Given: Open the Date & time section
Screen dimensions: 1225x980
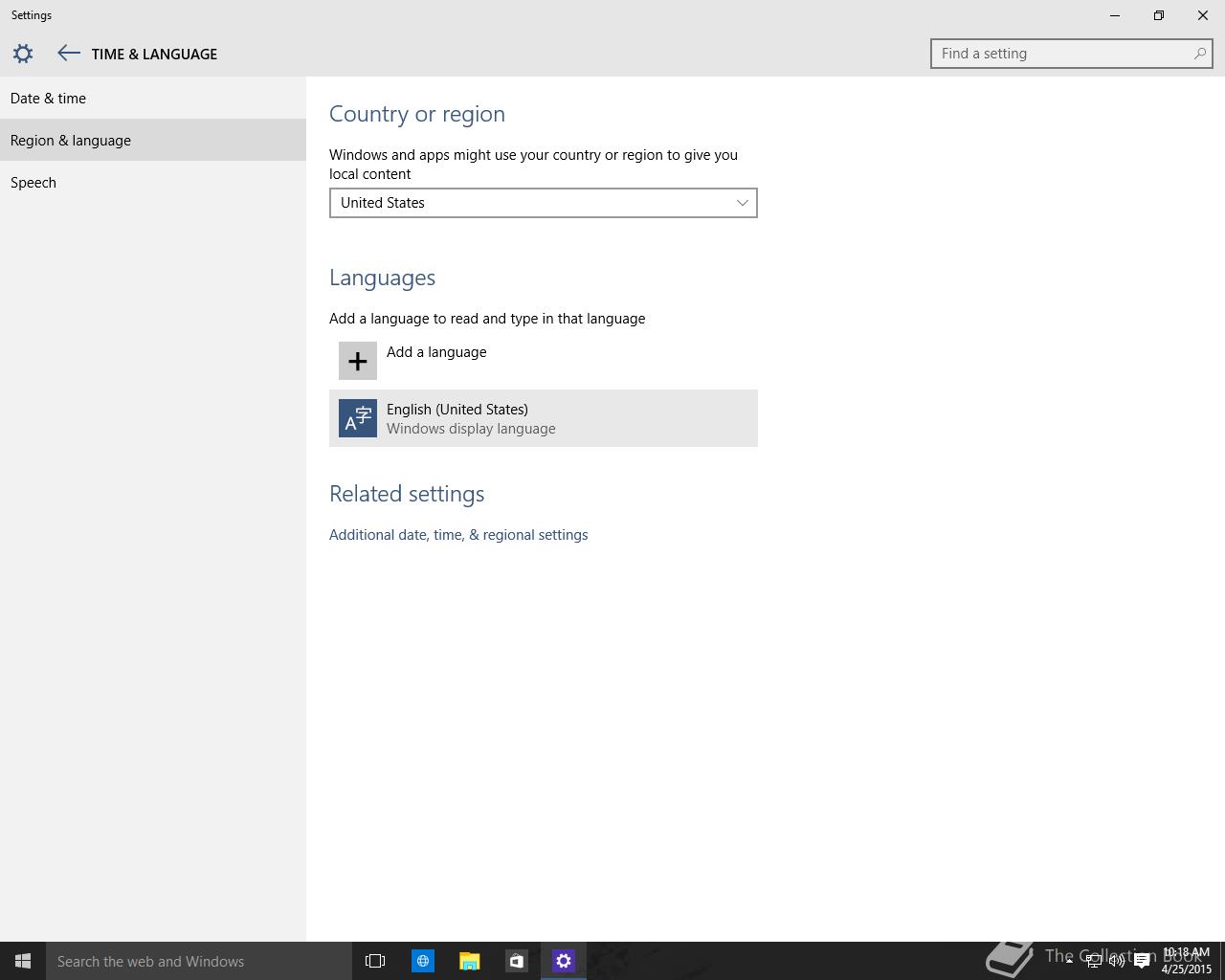Looking at the screenshot, I should [x=153, y=98].
